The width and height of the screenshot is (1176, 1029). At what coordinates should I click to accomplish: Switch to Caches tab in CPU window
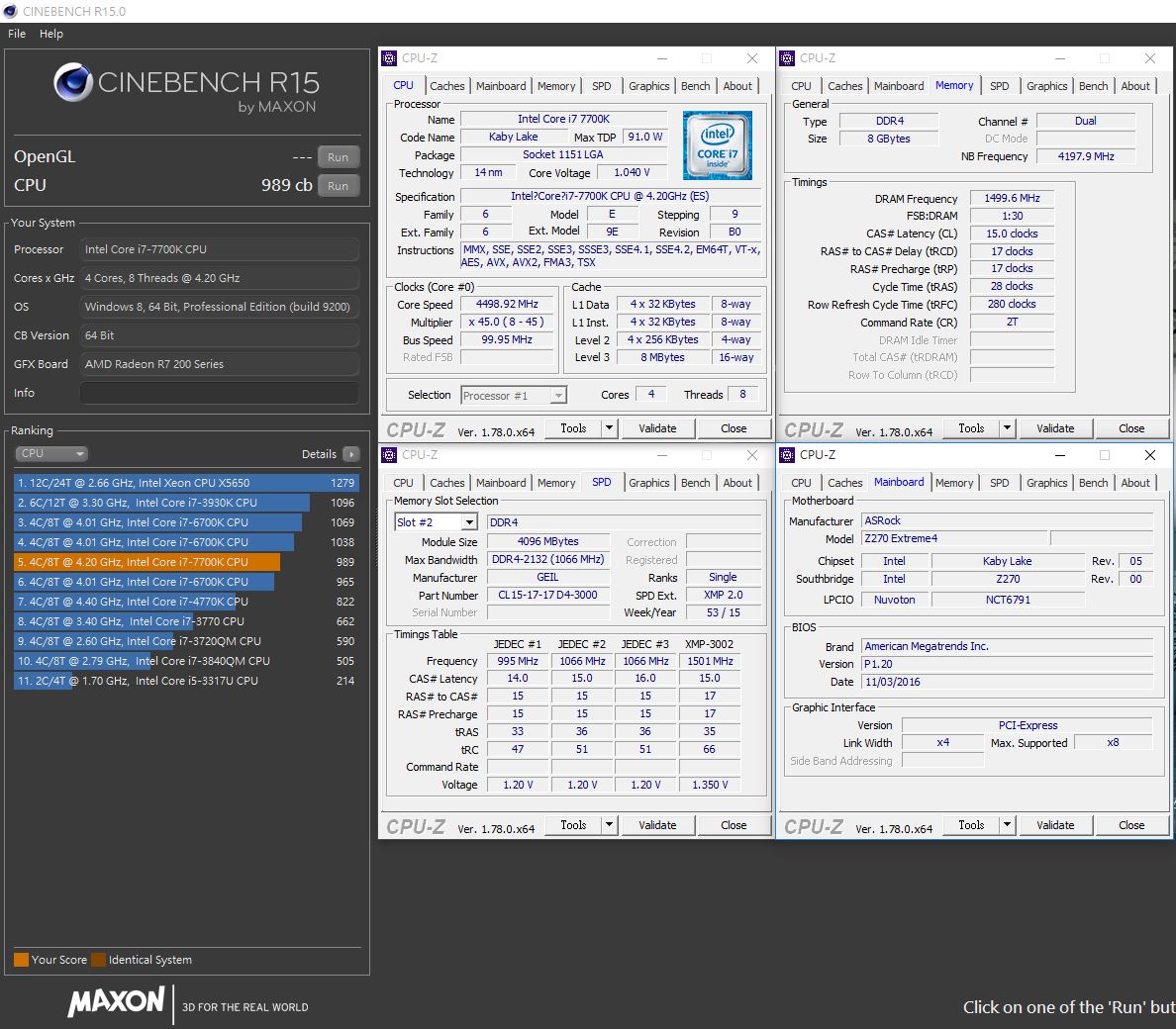[x=447, y=86]
